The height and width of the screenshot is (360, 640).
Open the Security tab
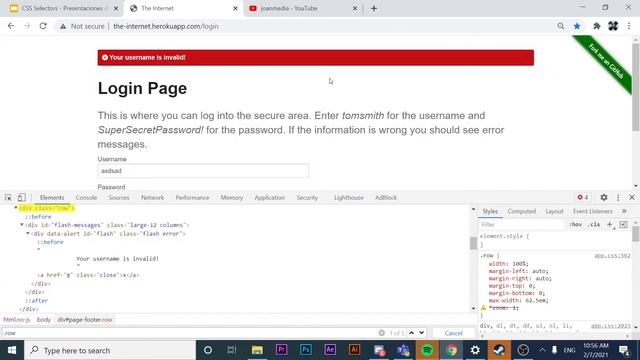307,198
